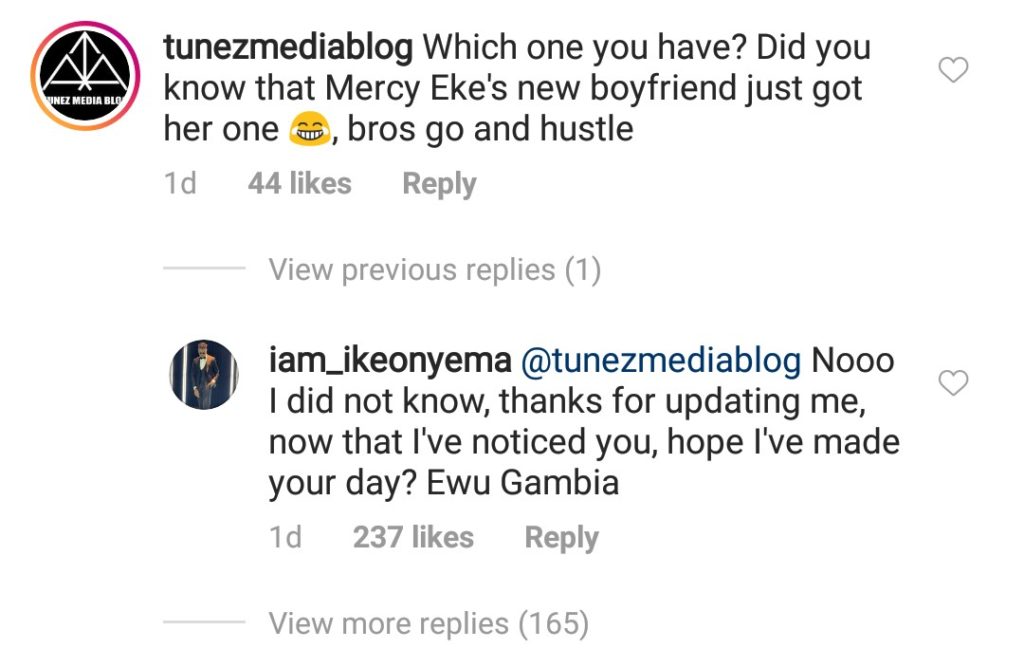Reply to iam_ikeonyema's comment
Screen dimensions: 1024x667
pyautogui.click(x=561, y=537)
